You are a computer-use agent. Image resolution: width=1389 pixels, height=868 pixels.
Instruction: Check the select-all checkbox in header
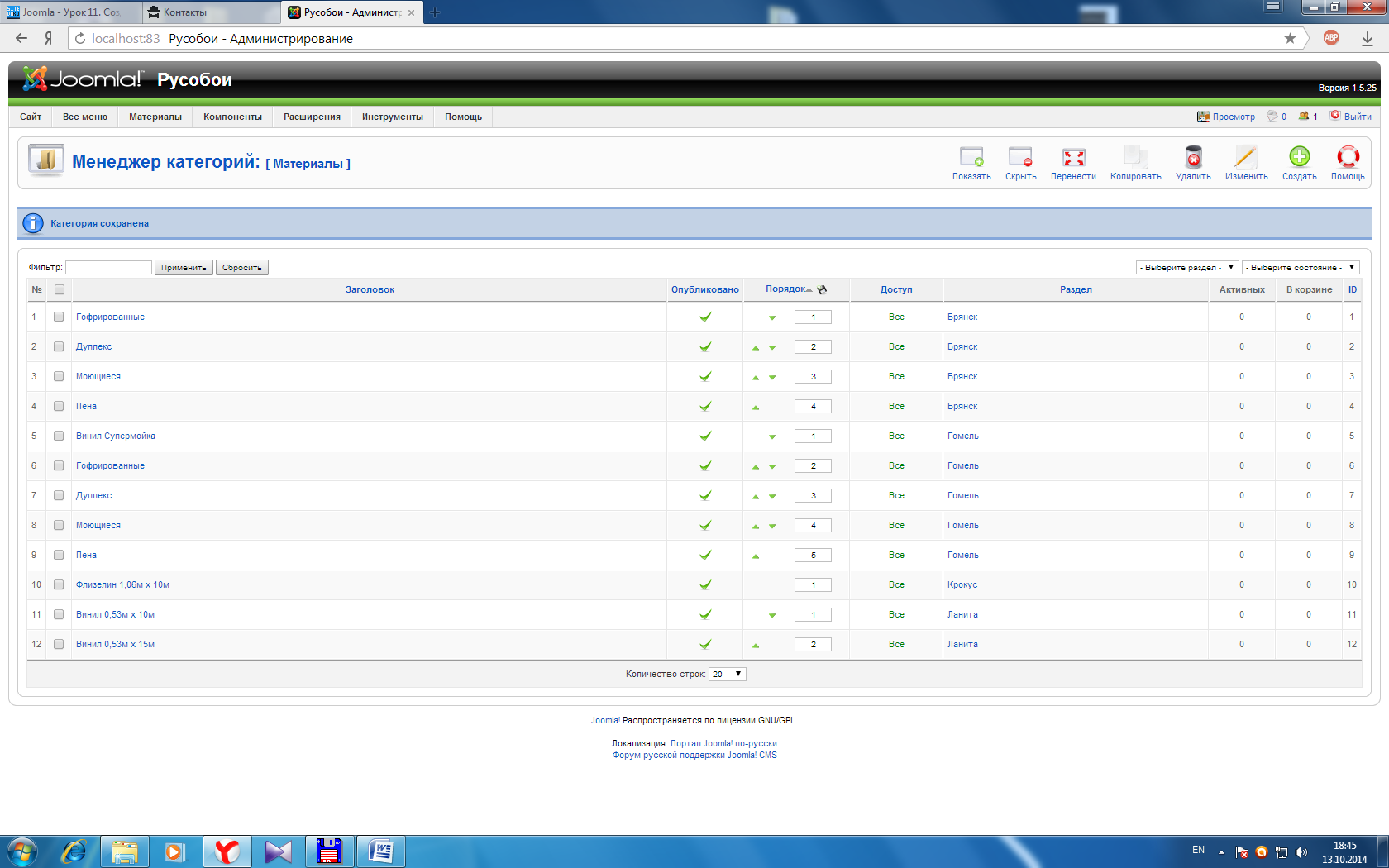point(60,289)
